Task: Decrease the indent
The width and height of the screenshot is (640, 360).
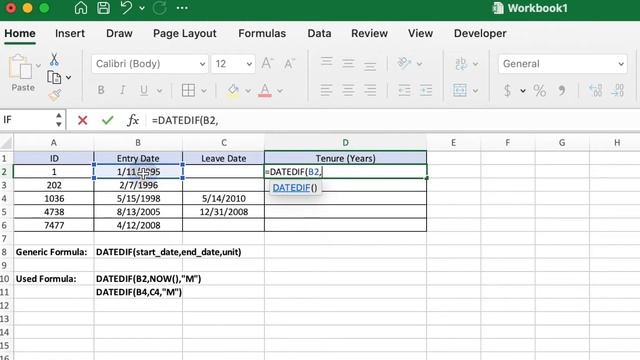Action: (x=404, y=90)
